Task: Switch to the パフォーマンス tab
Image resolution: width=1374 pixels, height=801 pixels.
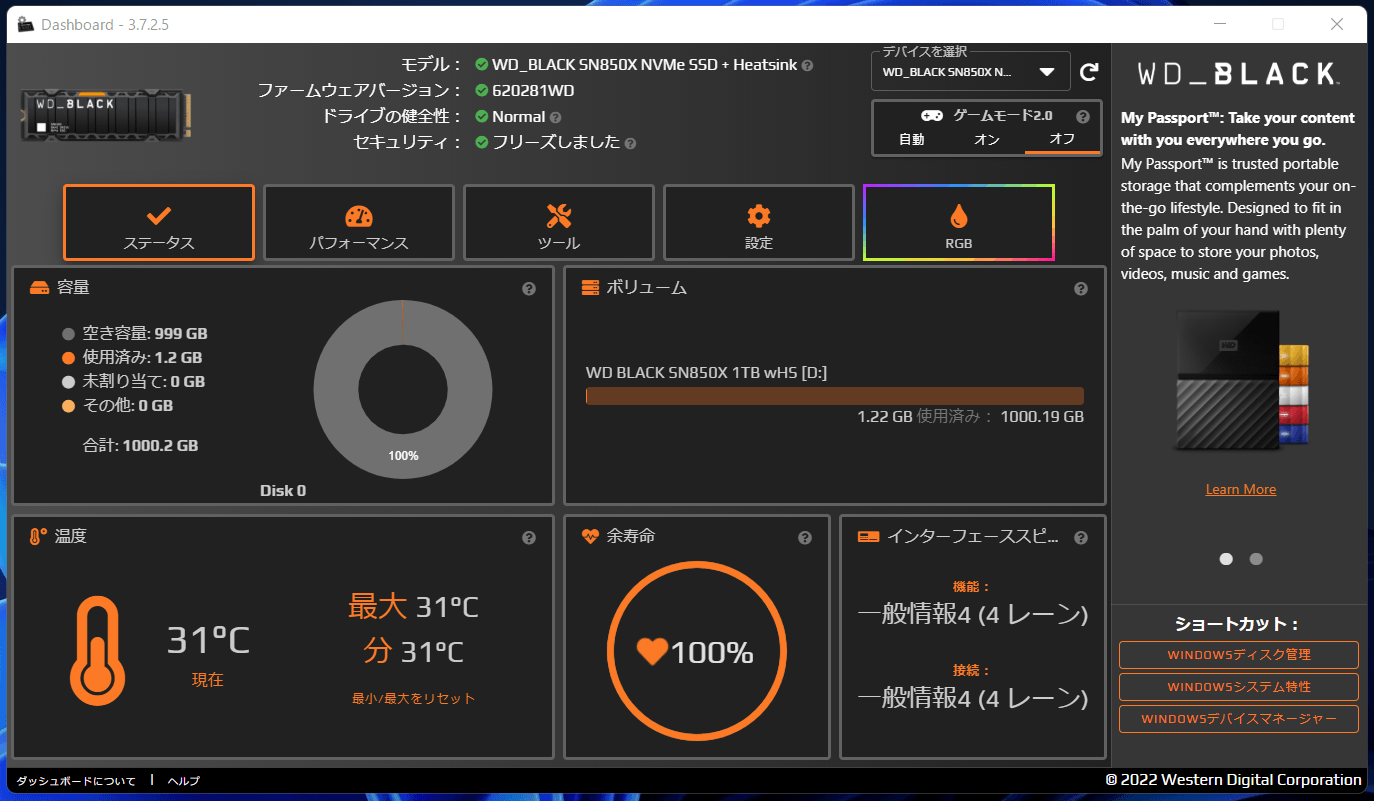Action: pyautogui.click(x=359, y=222)
